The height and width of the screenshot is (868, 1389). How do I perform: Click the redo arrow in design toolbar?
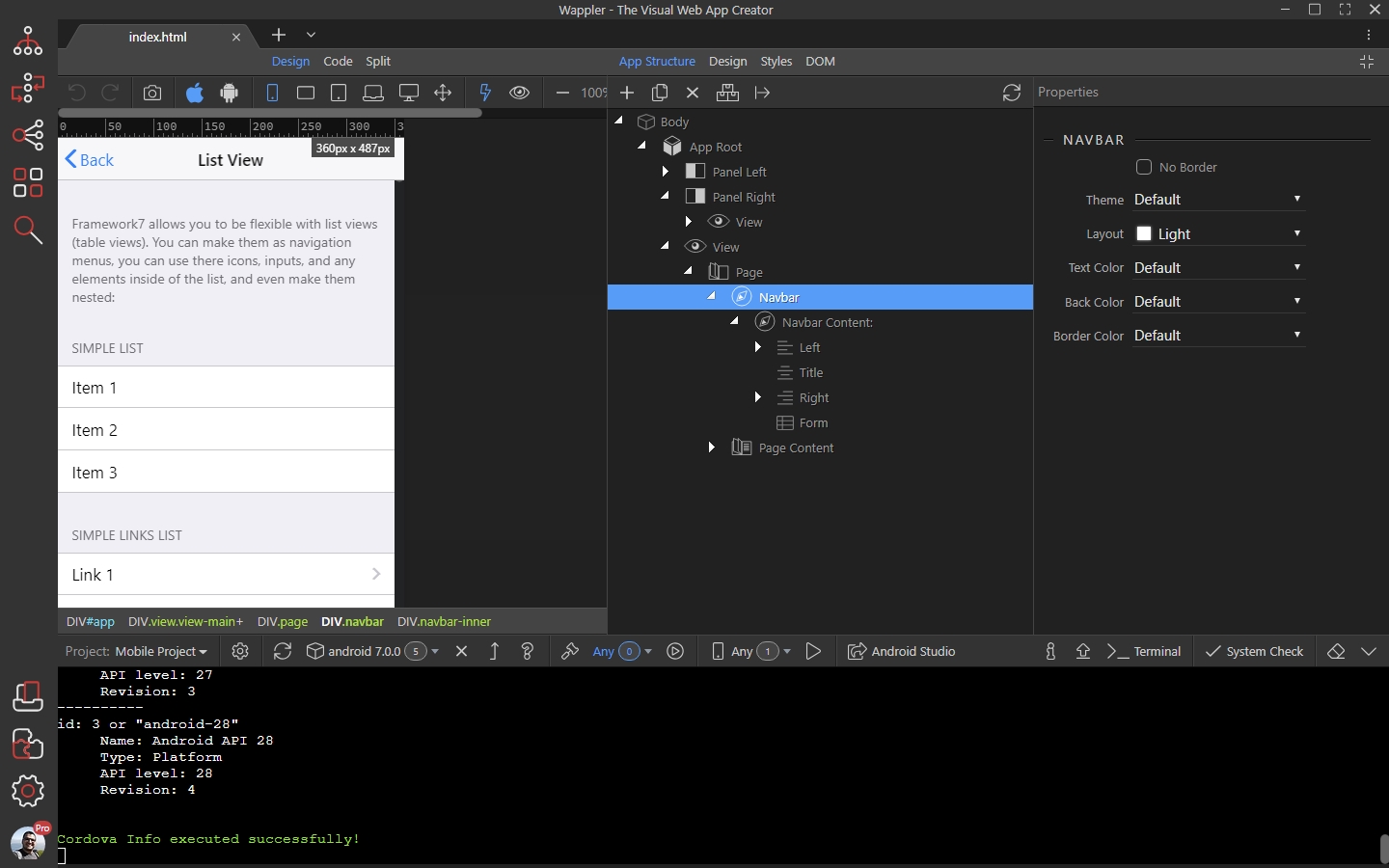pos(110,93)
